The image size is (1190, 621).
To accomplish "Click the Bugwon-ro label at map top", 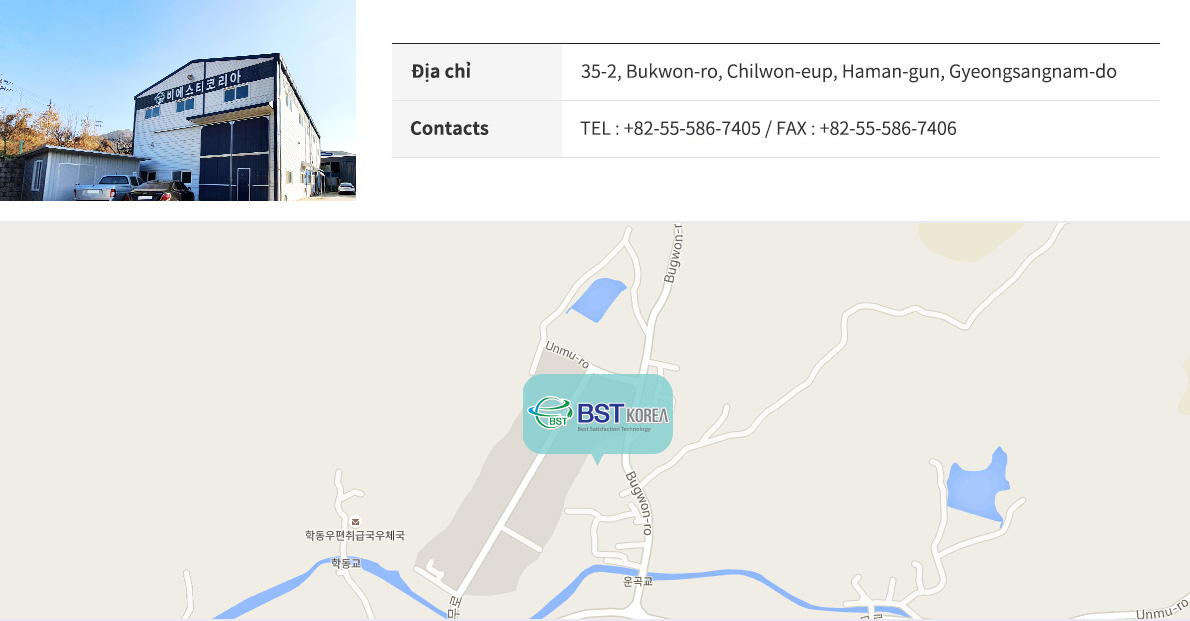I will click(x=673, y=254).
